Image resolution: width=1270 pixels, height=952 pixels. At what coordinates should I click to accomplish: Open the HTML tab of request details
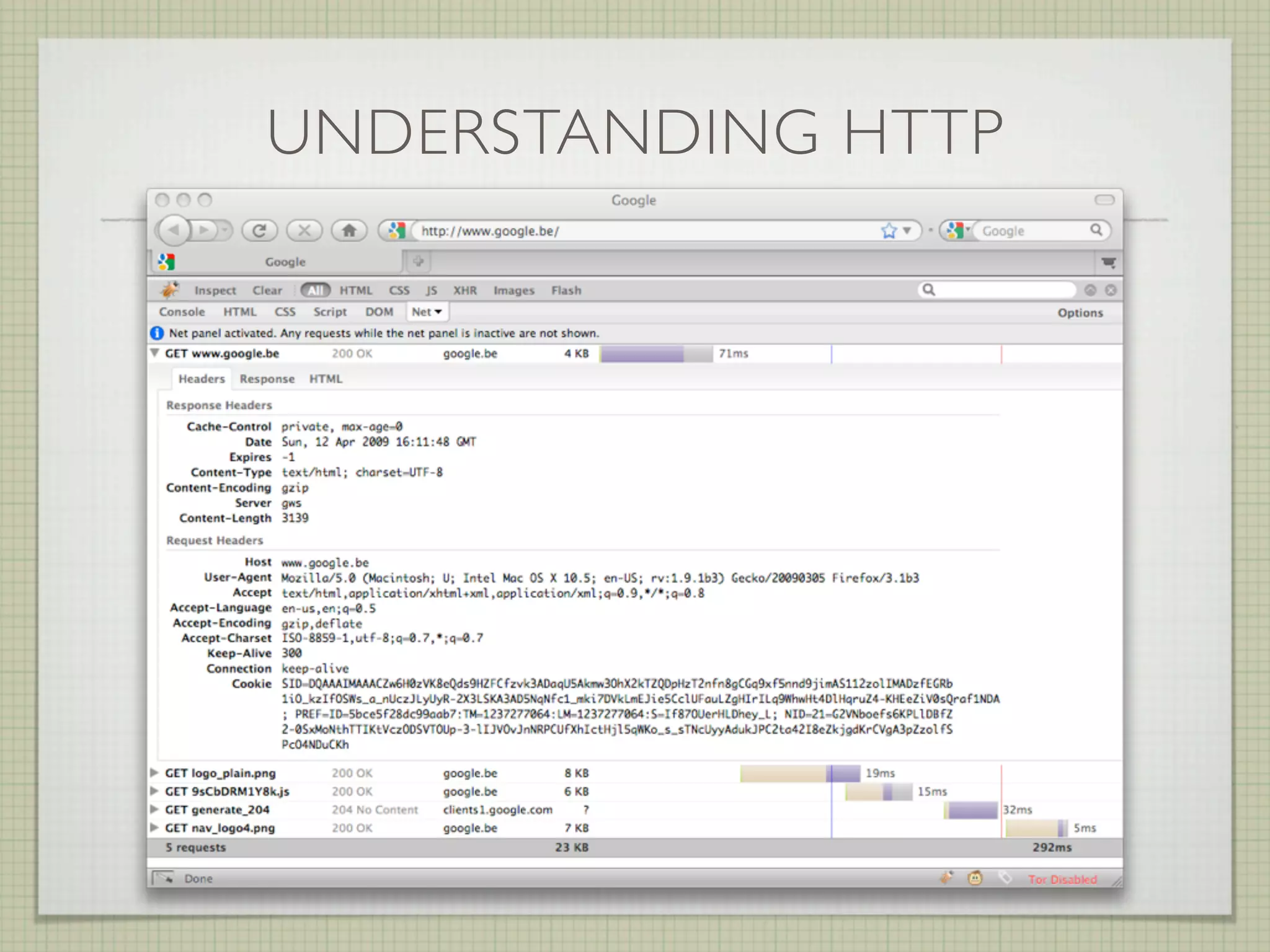(x=326, y=379)
